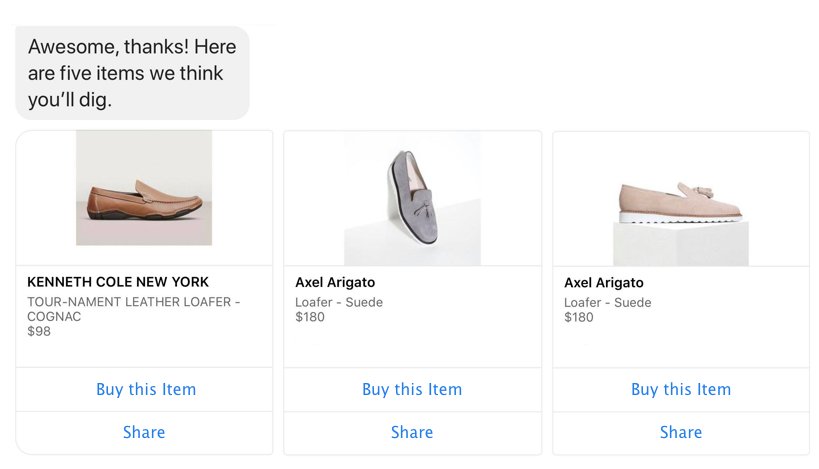Share the beige suede Axel Arigato loafer
The image size is (819, 469).
tap(681, 432)
